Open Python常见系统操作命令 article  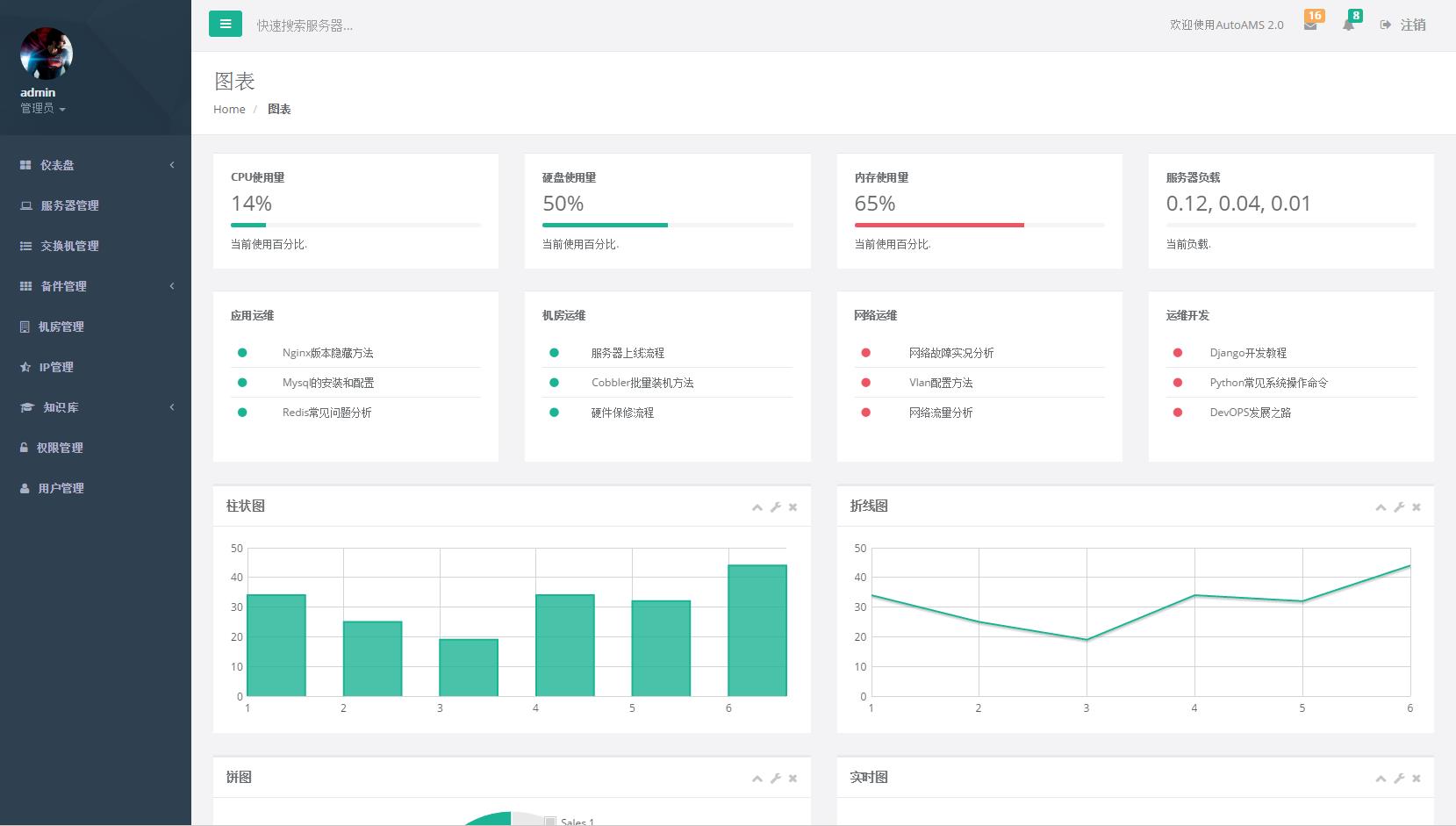point(1268,383)
